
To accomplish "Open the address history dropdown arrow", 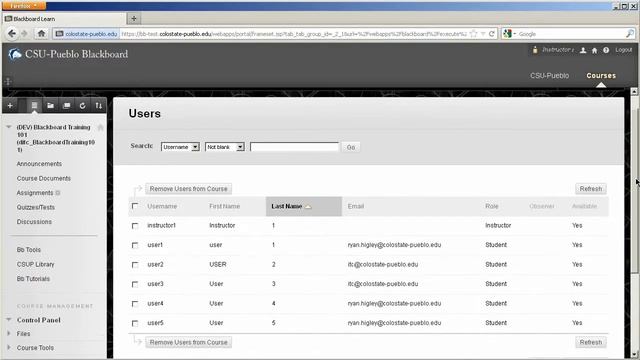I will [x=483, y=34].
